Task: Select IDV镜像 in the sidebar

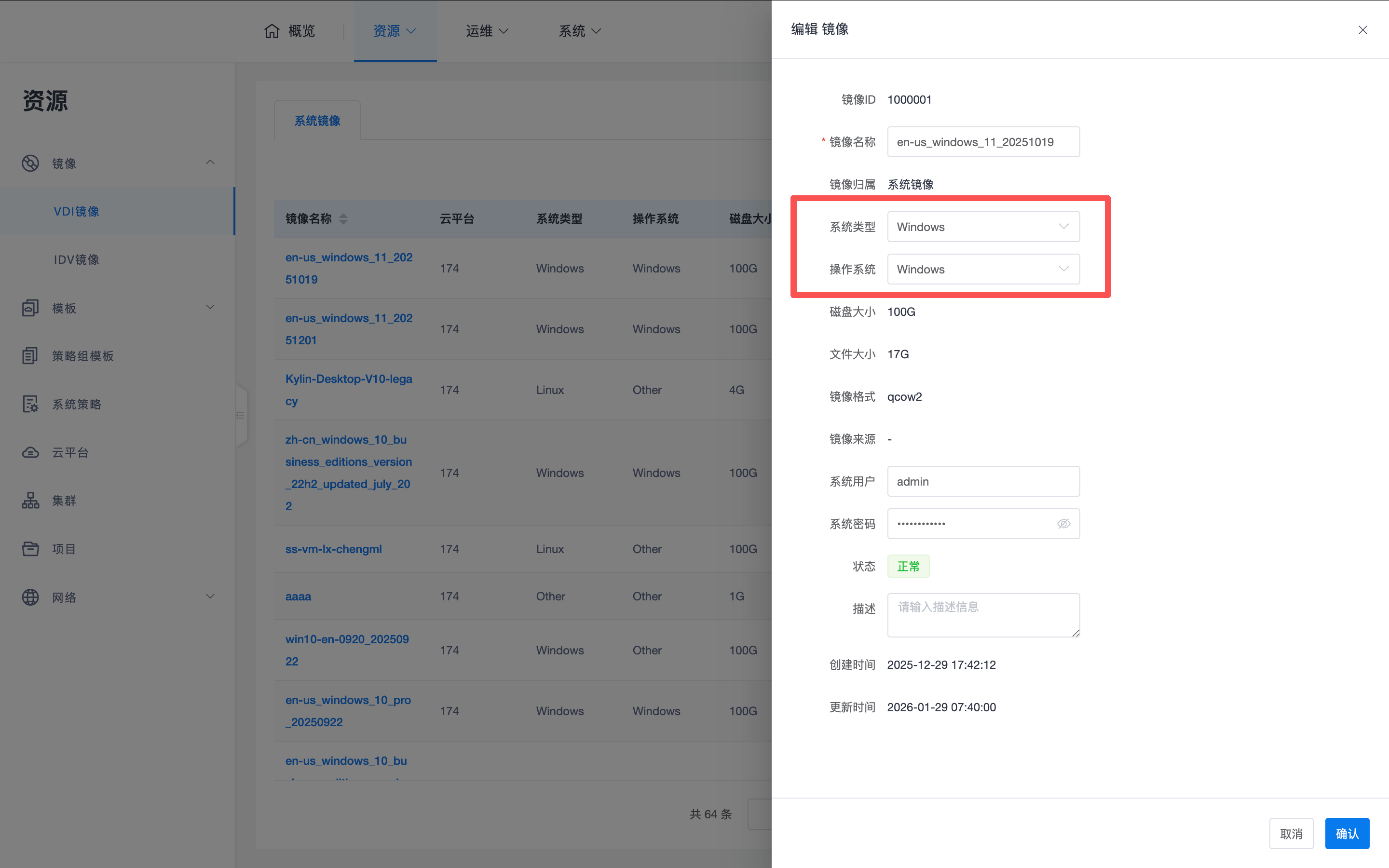Action: click(x=76, y=259)
